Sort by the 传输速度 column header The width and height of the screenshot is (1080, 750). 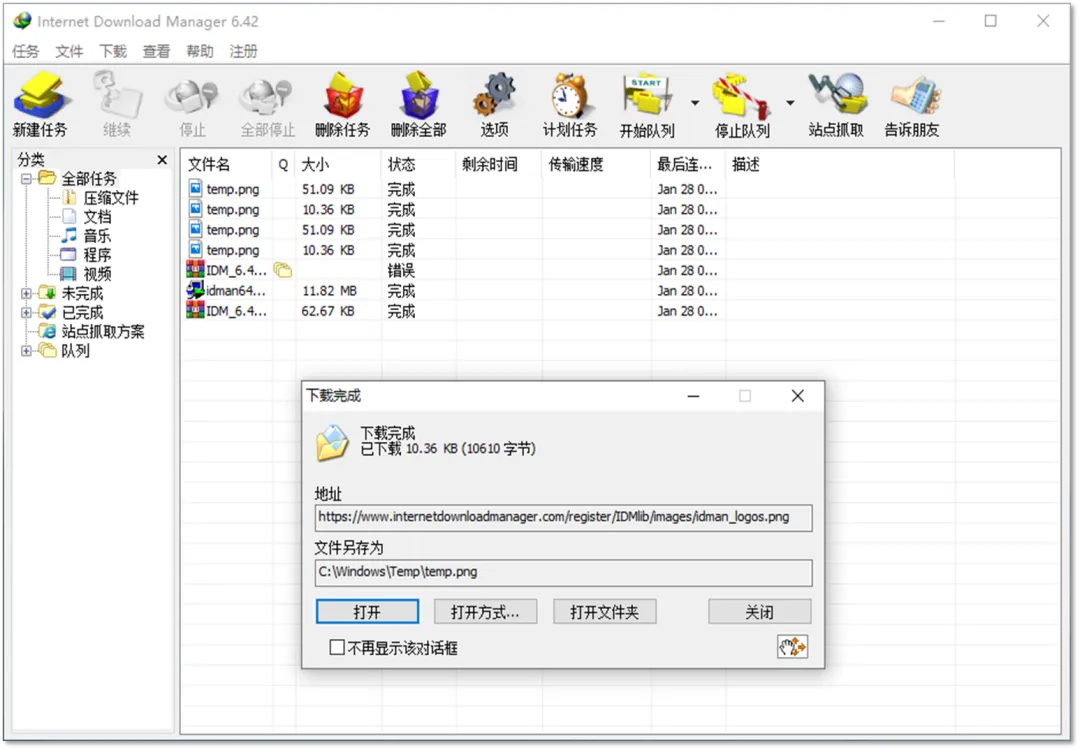(596, 165)
